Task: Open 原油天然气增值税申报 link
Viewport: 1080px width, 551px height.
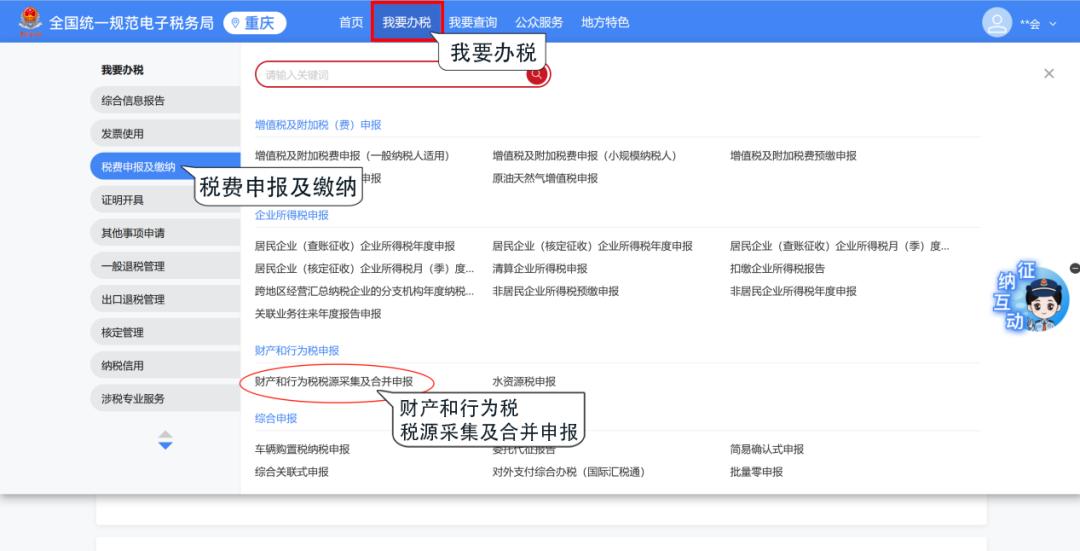Action: coord(545,178)
